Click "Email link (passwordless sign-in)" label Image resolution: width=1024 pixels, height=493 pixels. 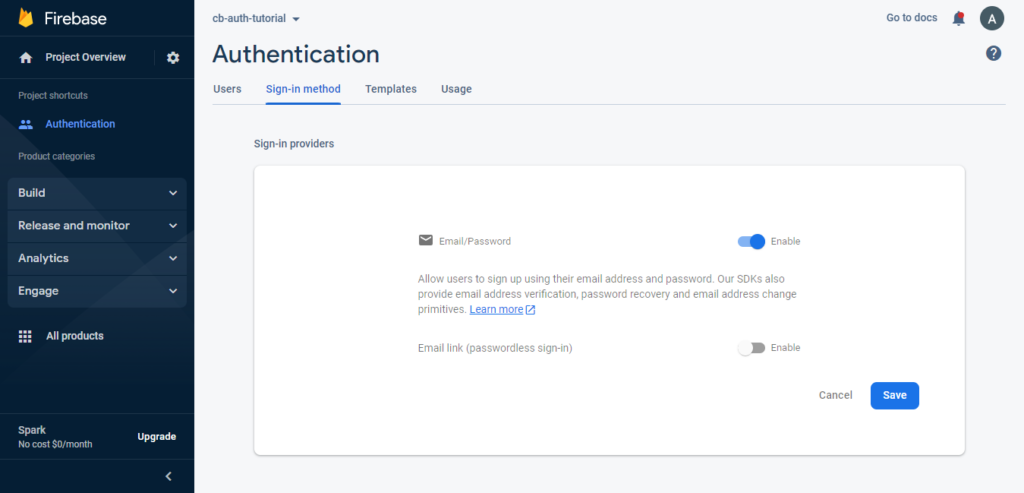tap(495, 348)
